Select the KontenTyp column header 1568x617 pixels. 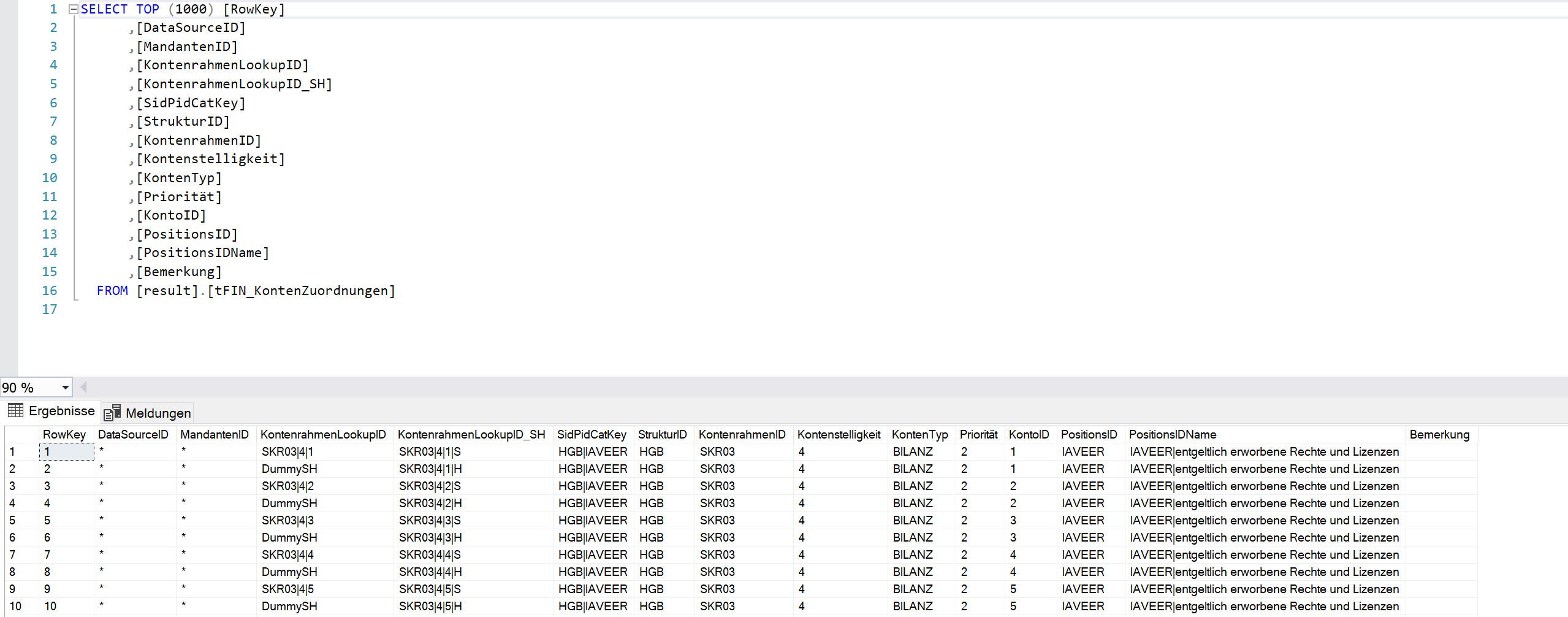point(919,434)
